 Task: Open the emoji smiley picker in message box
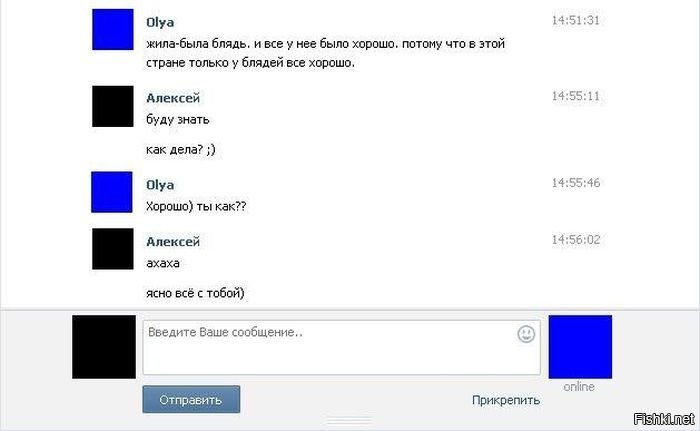[x=526, y=334]
